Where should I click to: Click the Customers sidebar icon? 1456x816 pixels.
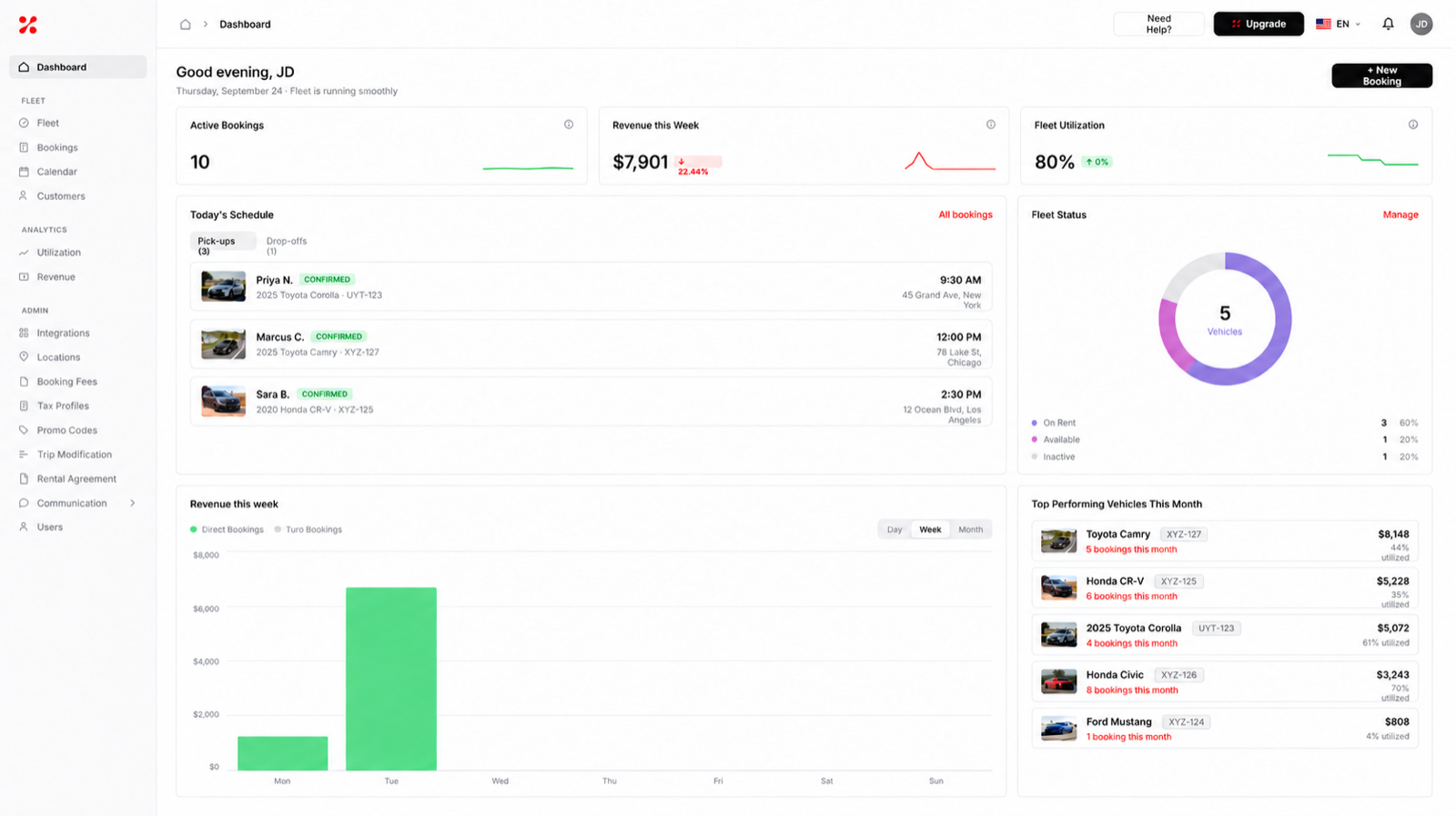24,196
